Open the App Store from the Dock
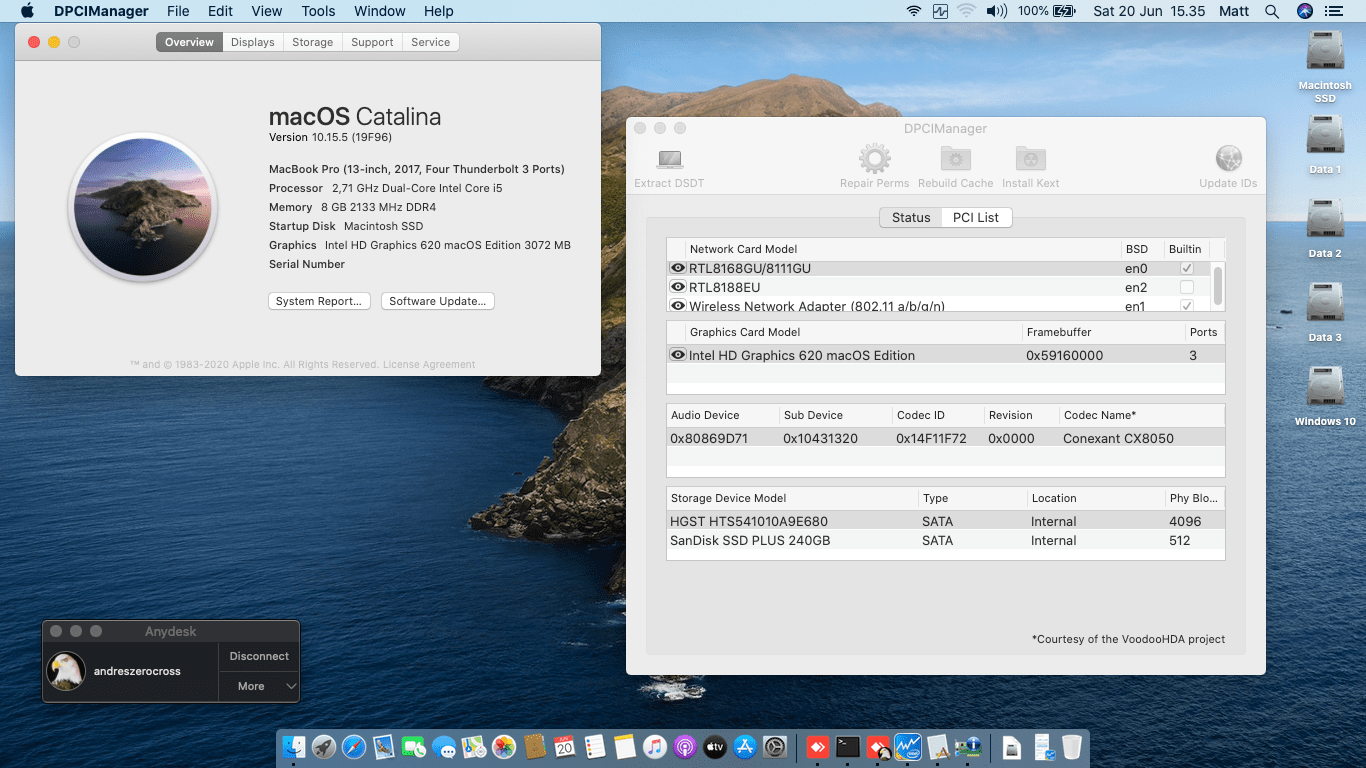This screenshot has height=768, width=1366. coord(743,746)
